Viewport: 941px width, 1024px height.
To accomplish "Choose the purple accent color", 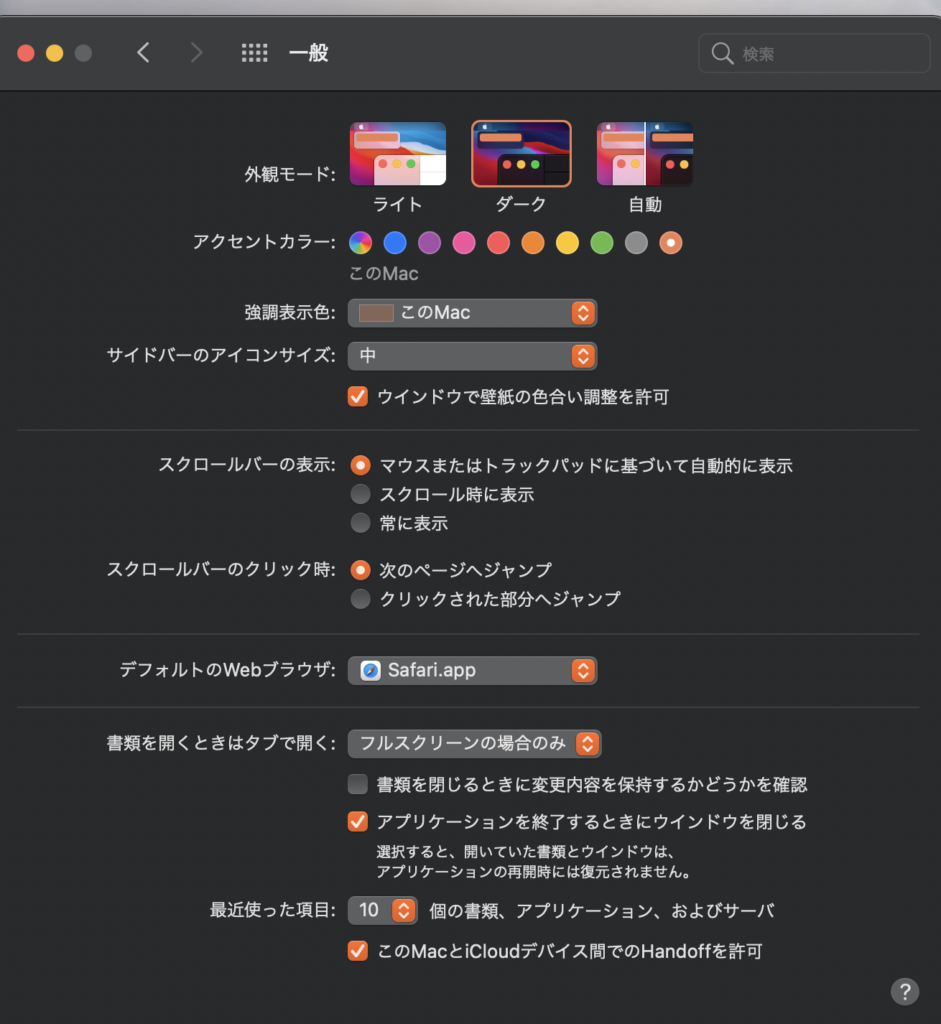I will (x=429, y=243).
